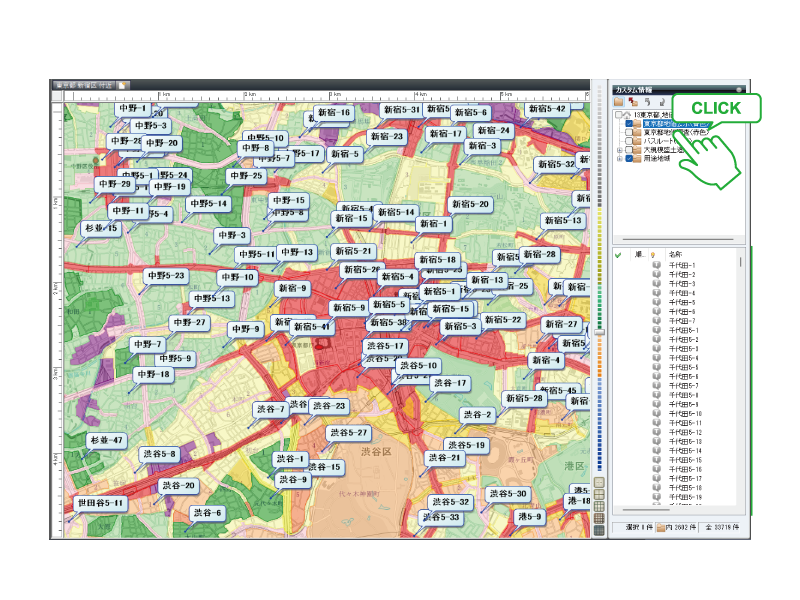This screenshot has width=800, height=600.
Task: Toggle the 13東京都 root node checkbox
Action: tap(618, 115)
